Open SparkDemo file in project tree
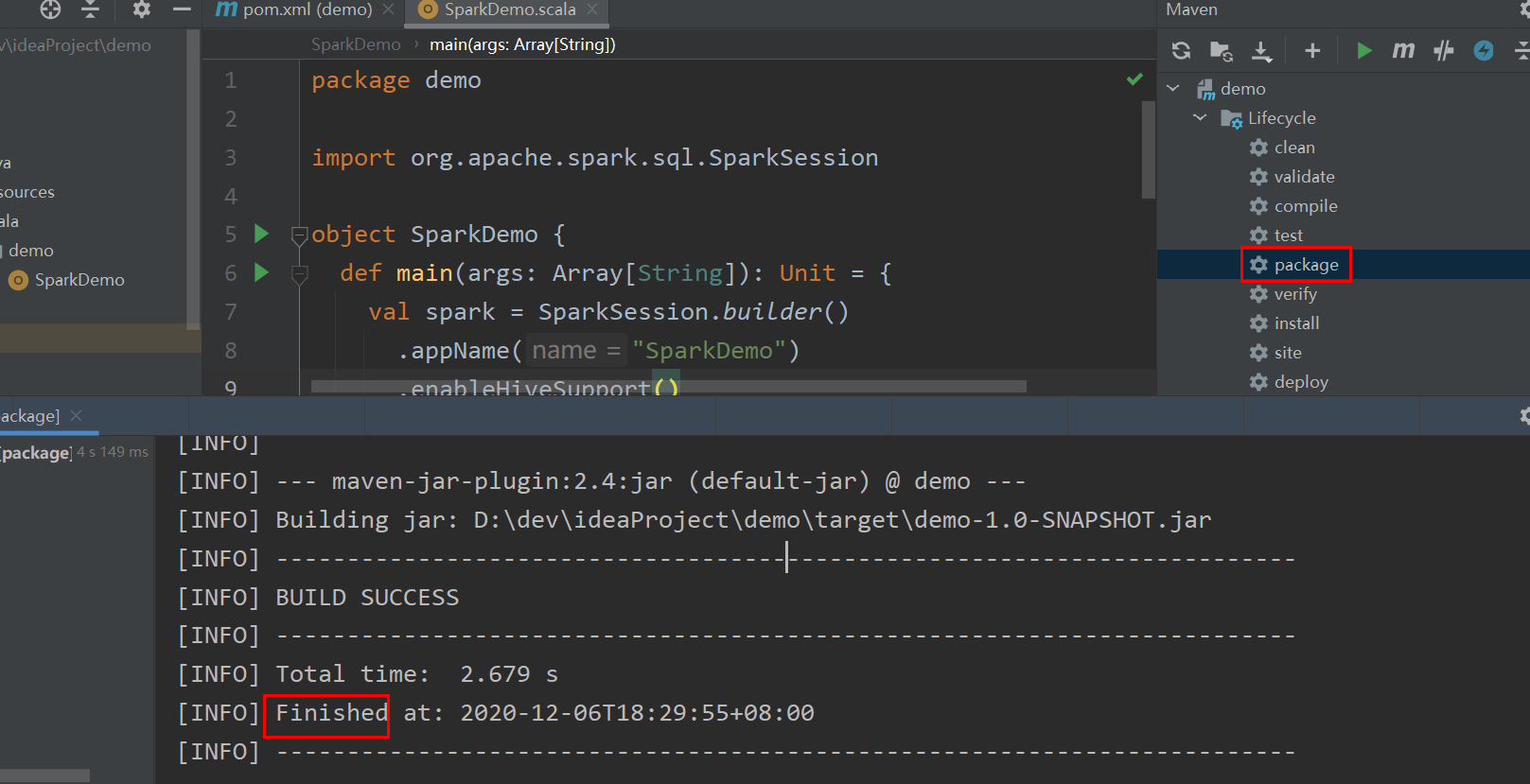 click(79, 280)
